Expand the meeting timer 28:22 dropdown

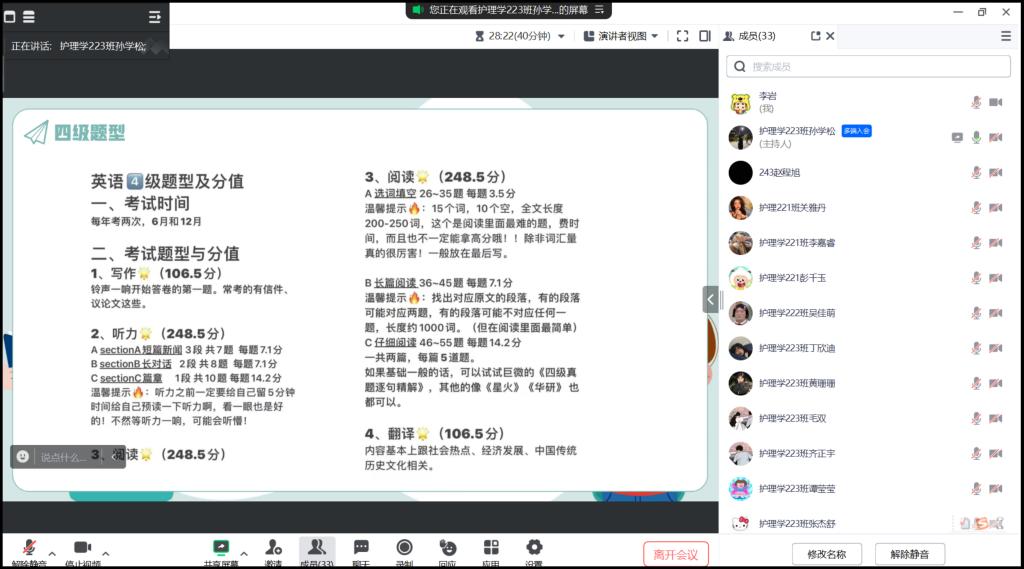point(561,36)
